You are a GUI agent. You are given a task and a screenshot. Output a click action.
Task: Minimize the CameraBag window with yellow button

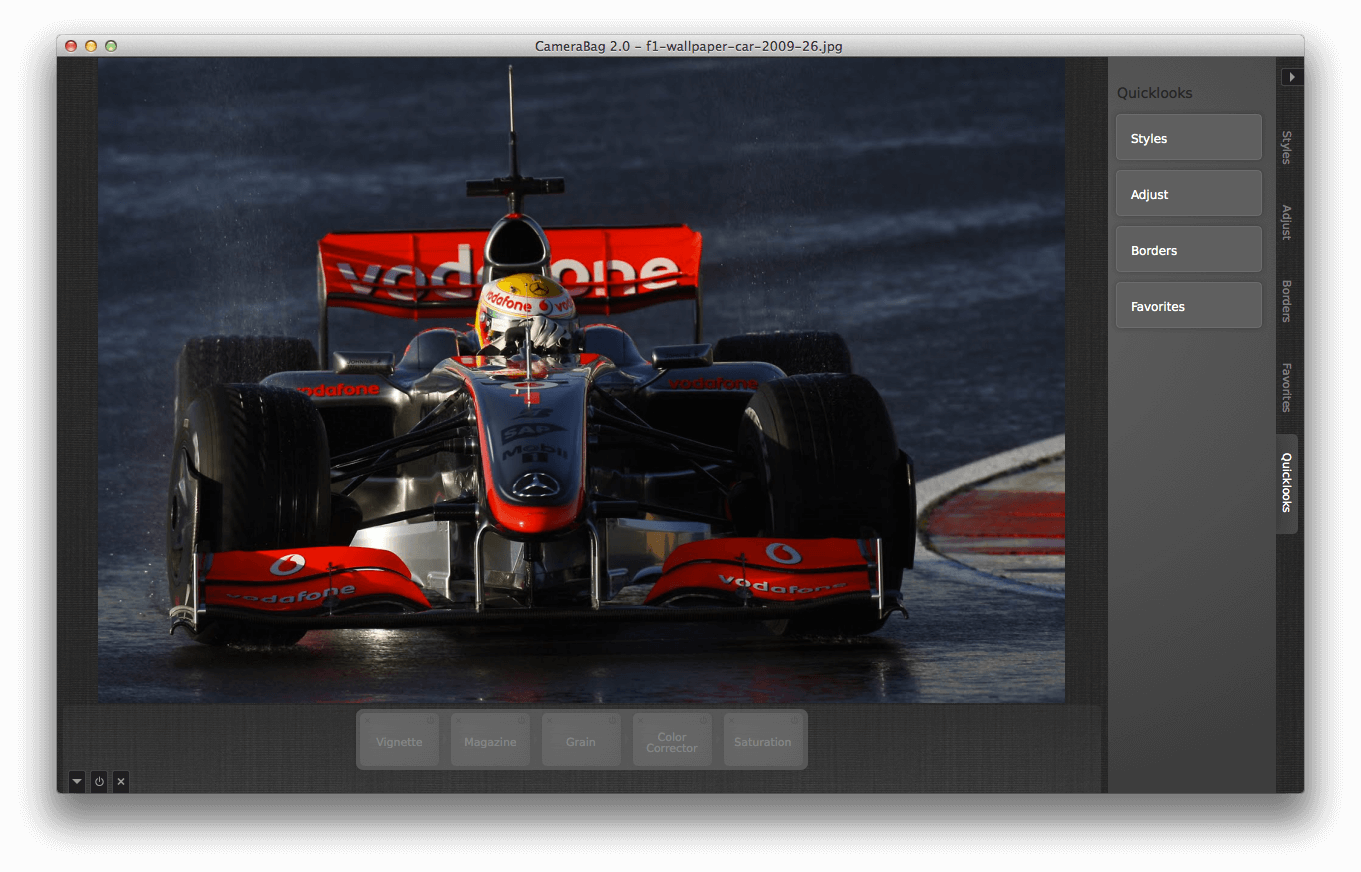click(x=91, y=46)
